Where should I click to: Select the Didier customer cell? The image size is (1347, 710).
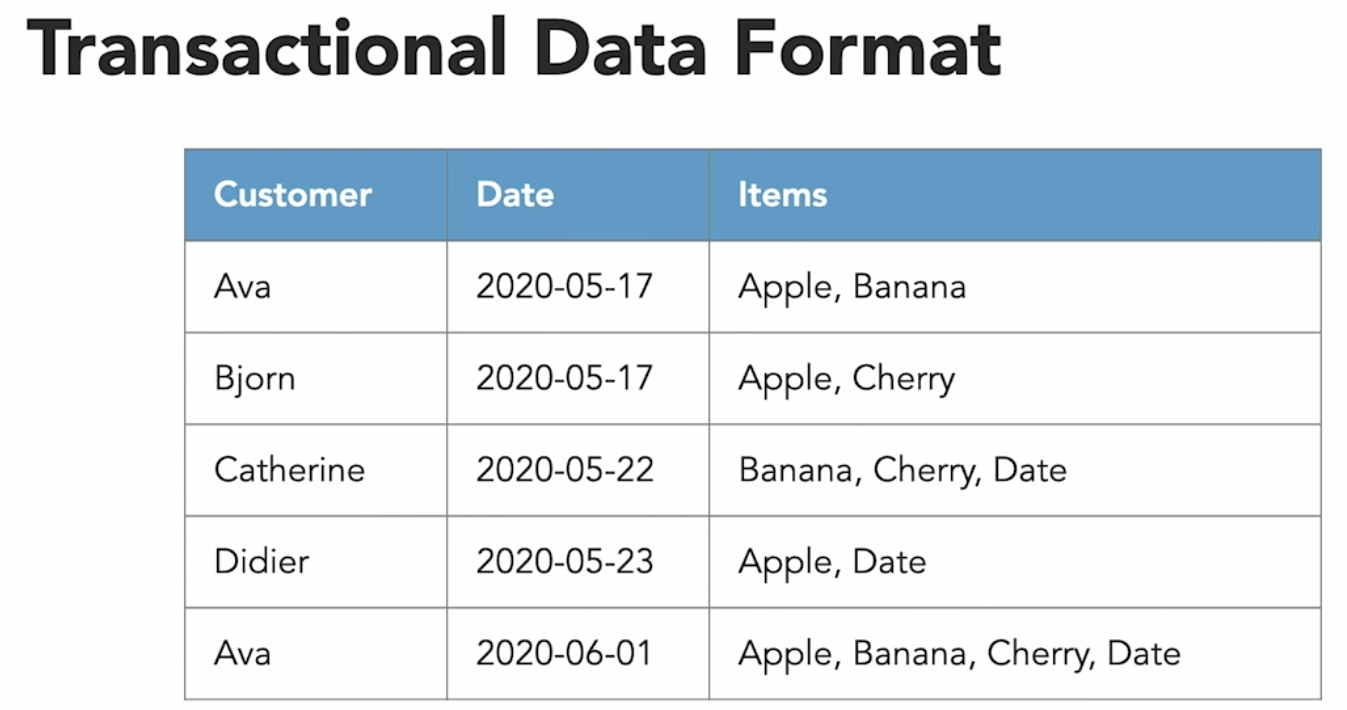point(261,561)
